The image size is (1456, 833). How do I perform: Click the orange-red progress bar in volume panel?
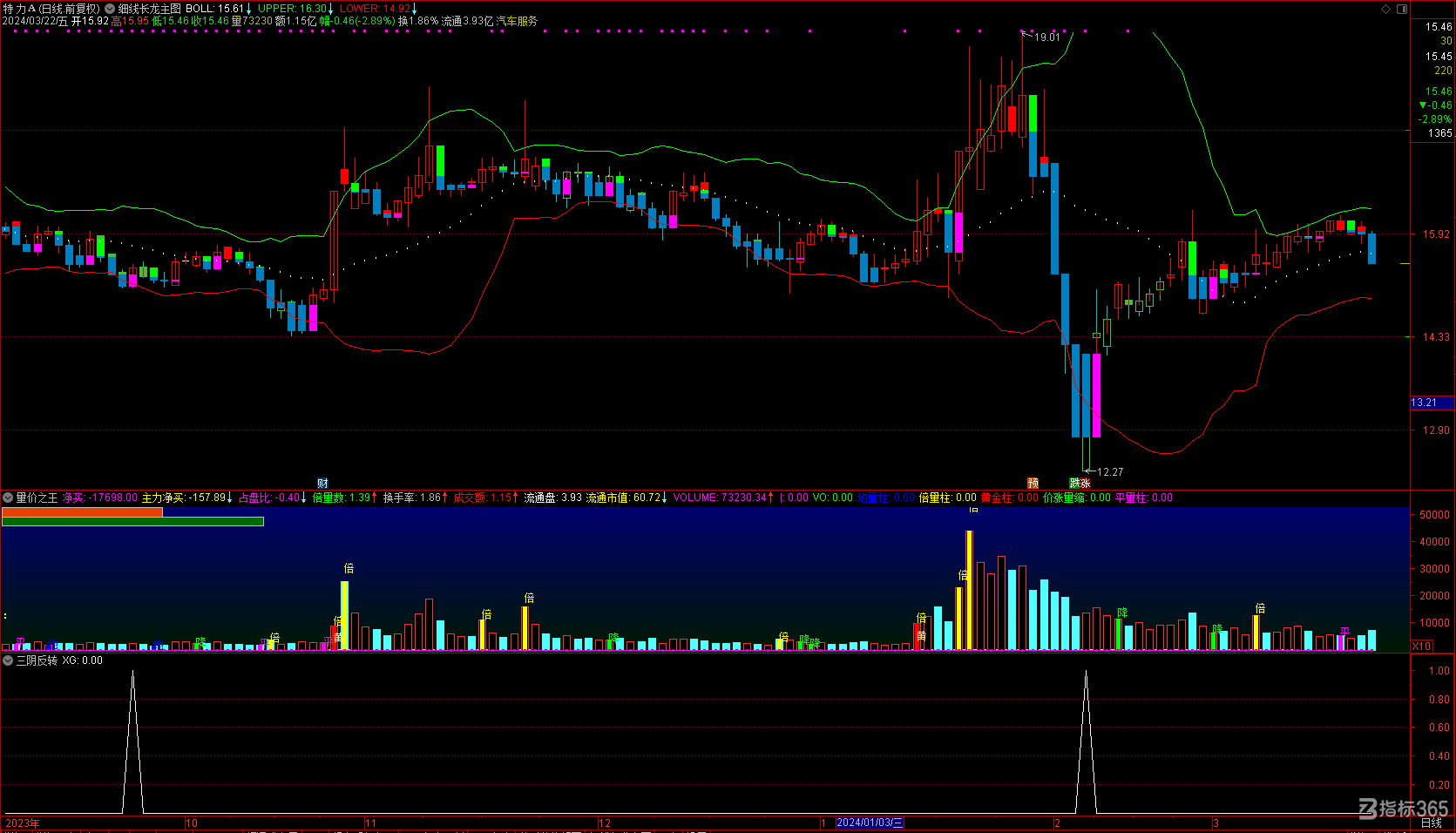82,512
